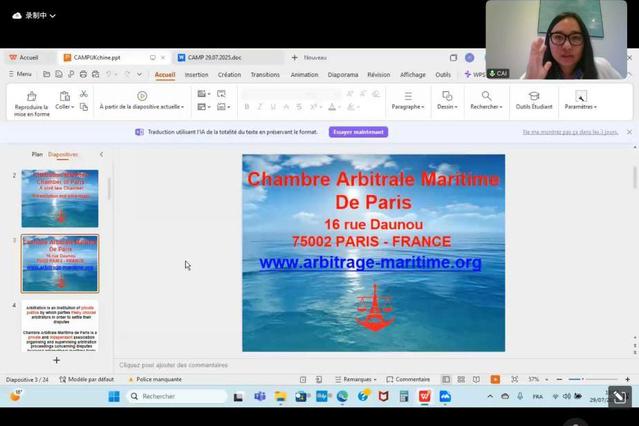Viewport: 639px width, 426px height.
Task: Switch to reading view book icon
Action: click(x=476, y=379)
